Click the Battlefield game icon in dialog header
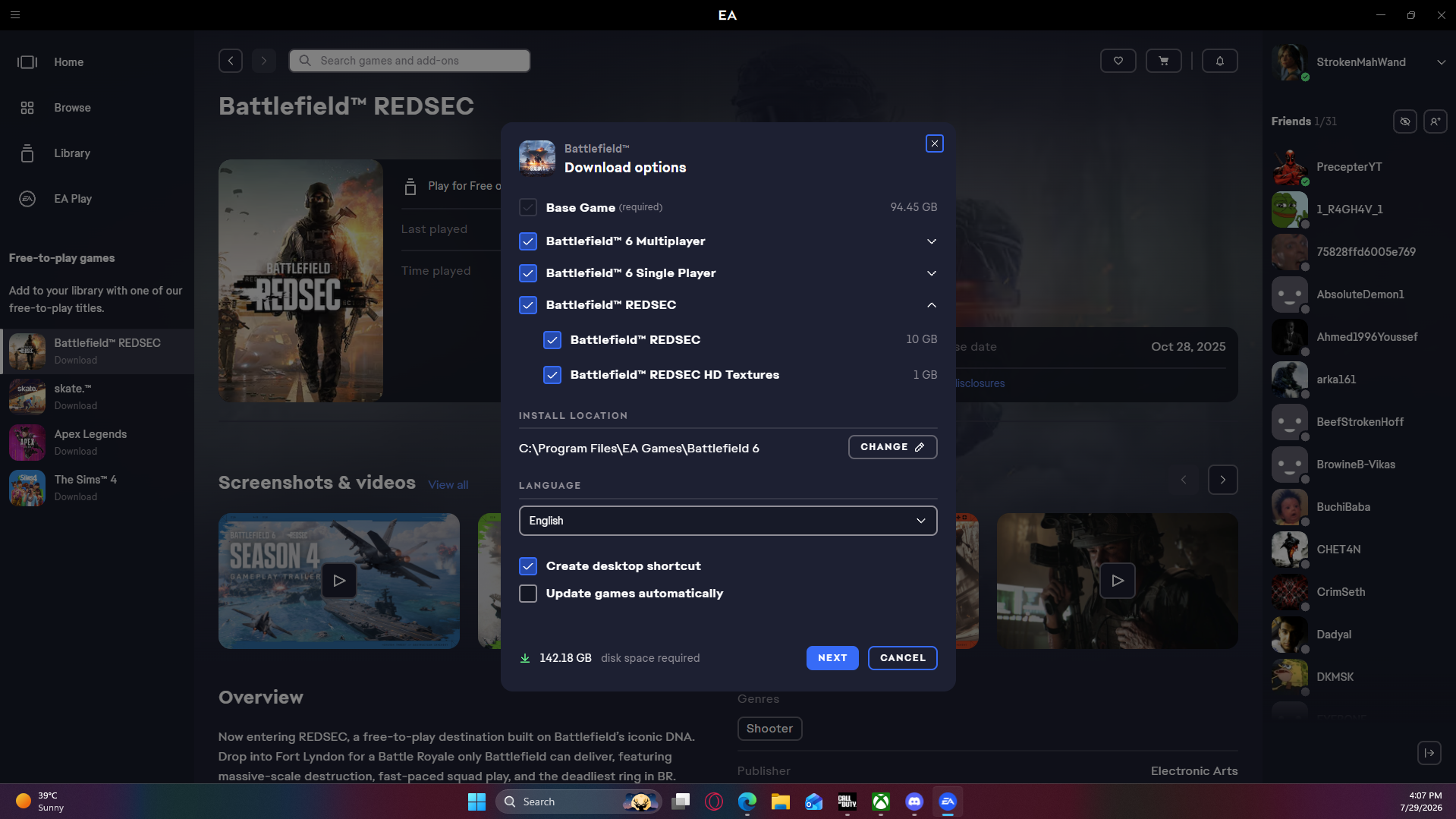This screenshot has height=819, width=1456. point(536,158)
